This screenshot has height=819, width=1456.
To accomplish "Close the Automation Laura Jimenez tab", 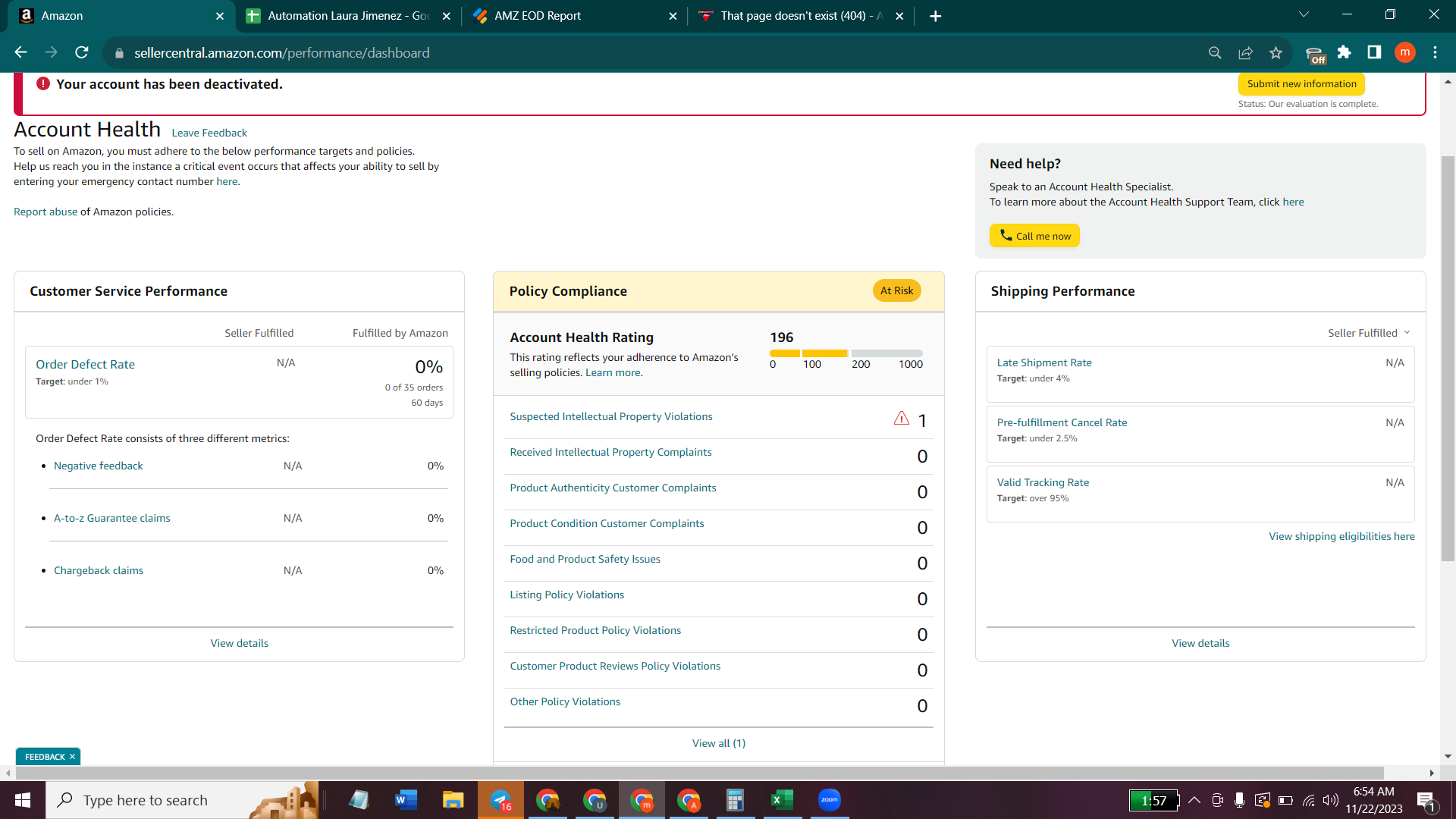I will 447,16.
